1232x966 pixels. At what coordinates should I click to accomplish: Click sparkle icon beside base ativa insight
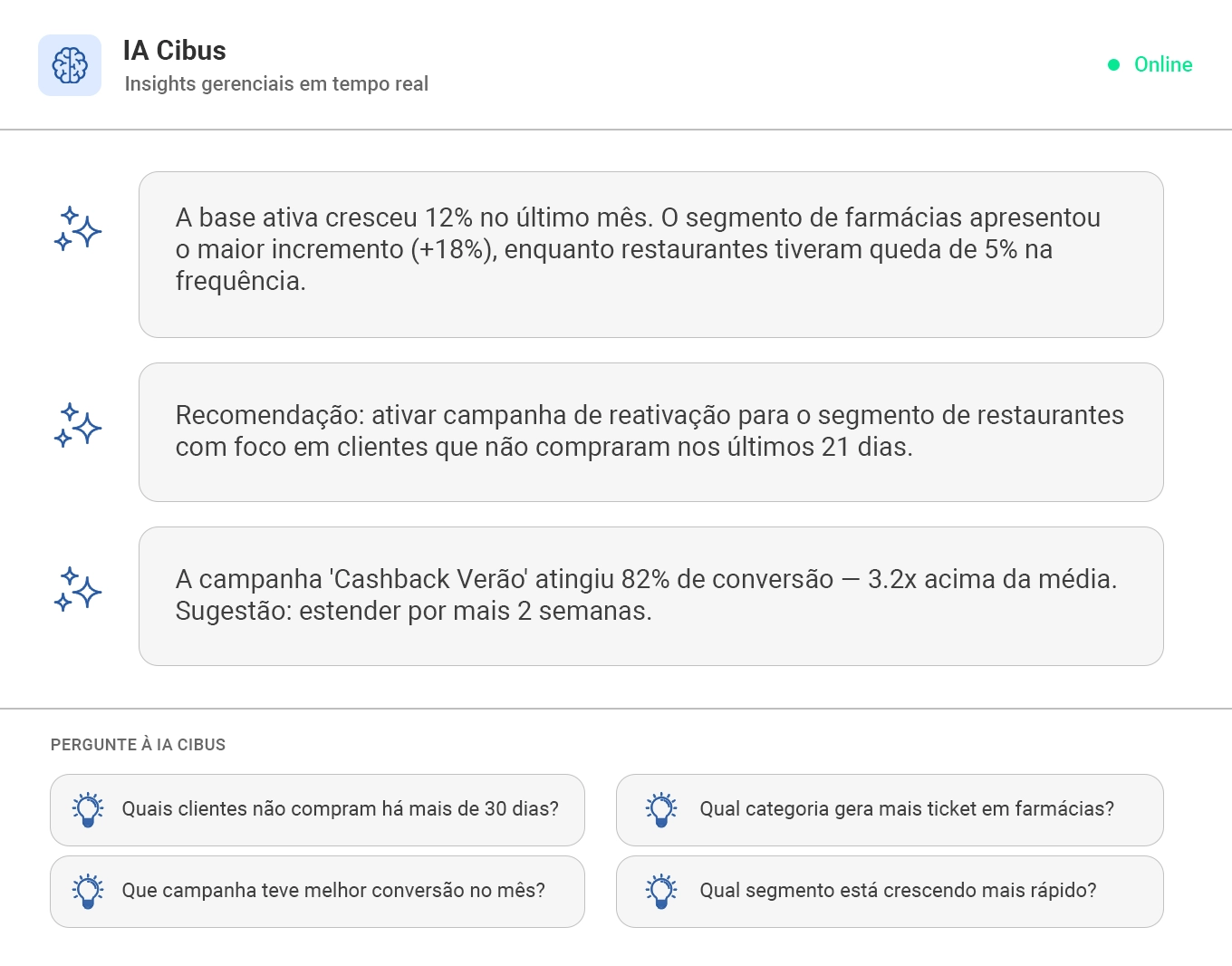77,228
